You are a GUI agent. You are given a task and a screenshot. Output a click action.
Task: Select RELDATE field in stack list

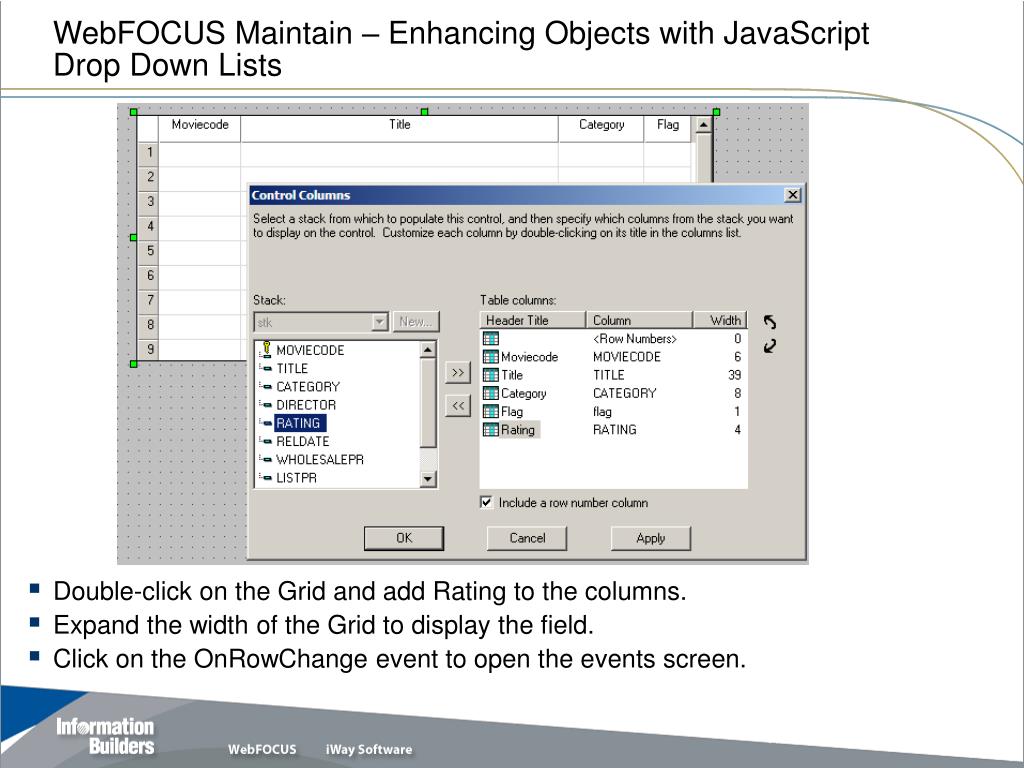pos(302,441)
